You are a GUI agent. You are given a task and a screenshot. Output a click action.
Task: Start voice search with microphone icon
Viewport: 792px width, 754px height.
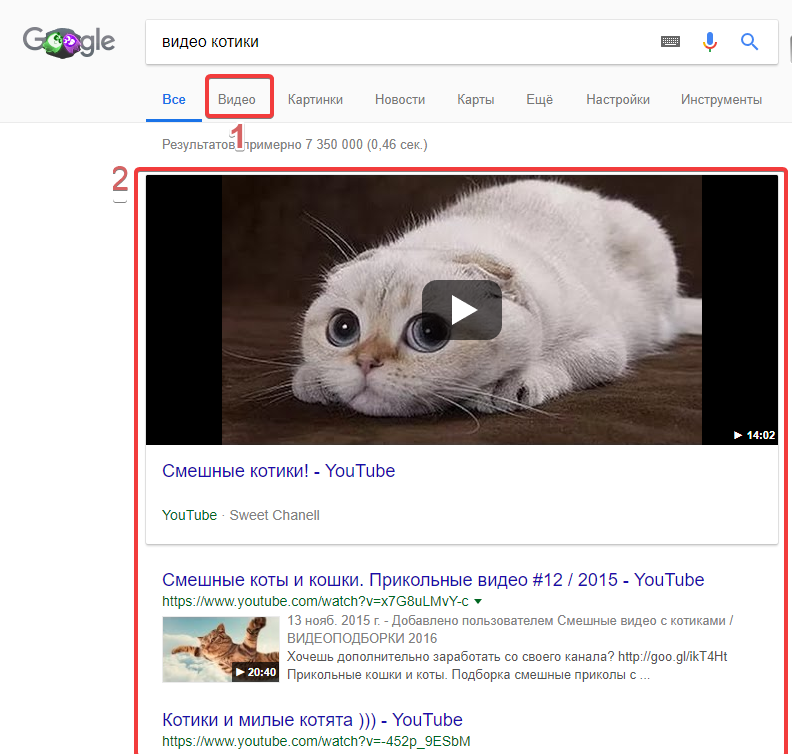point(710,42)
